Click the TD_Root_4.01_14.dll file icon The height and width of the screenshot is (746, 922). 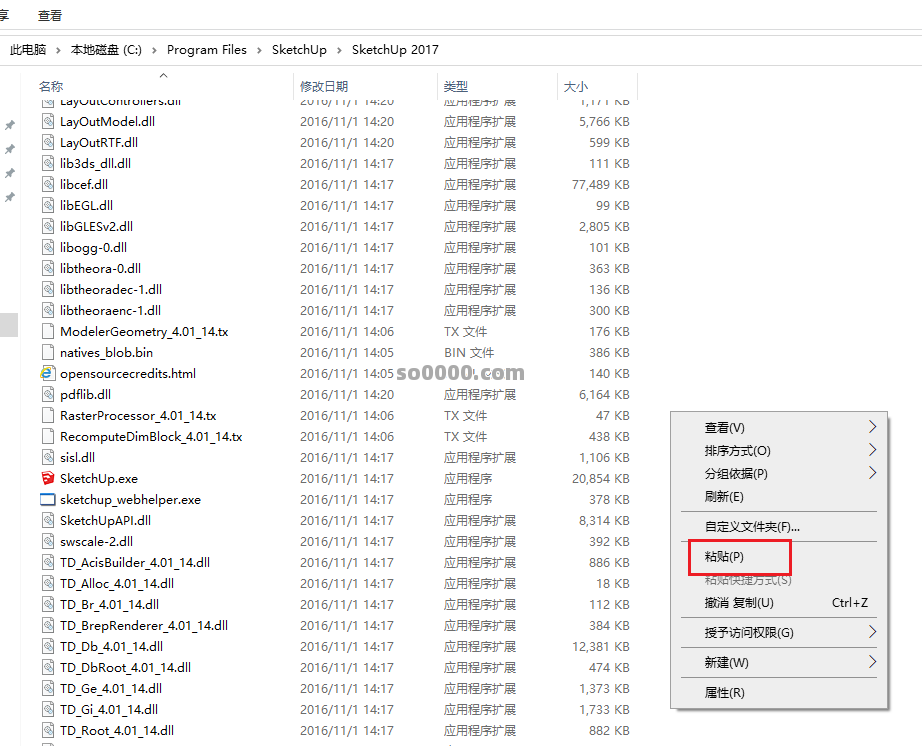point(48,731)
